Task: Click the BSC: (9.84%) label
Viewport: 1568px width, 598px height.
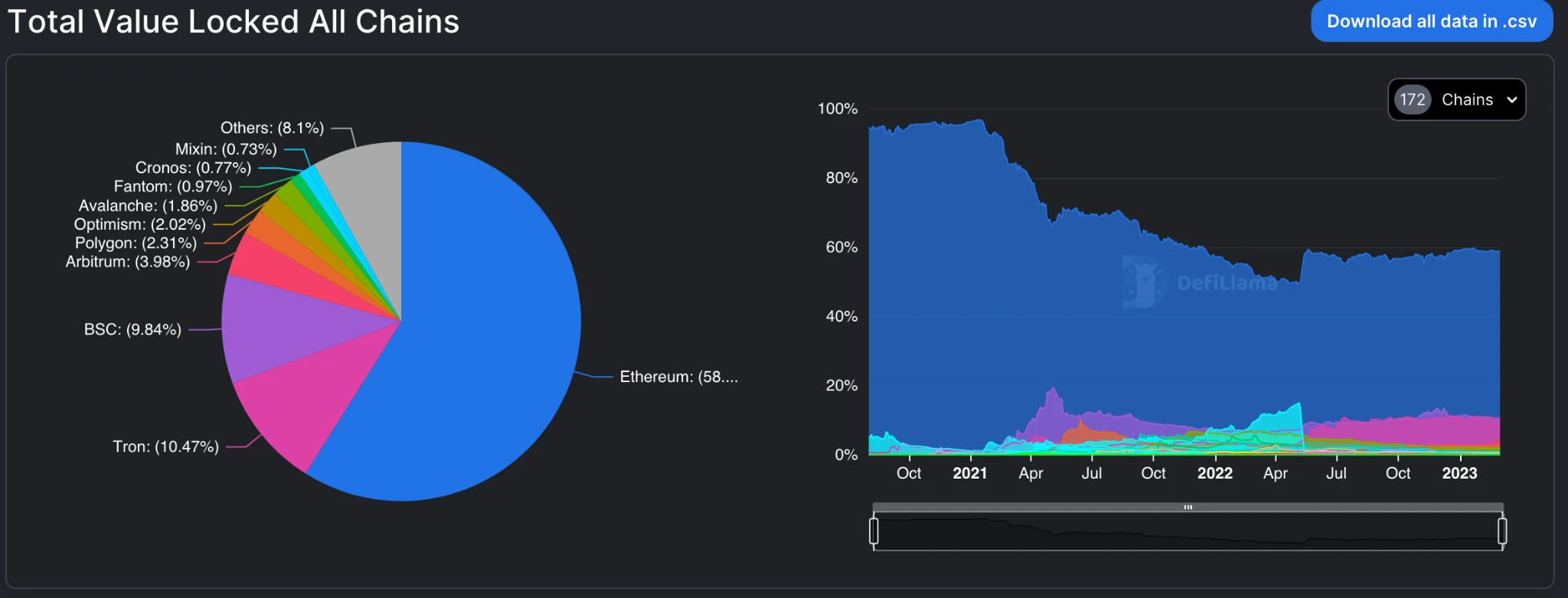Action: (x=132, y=329)
